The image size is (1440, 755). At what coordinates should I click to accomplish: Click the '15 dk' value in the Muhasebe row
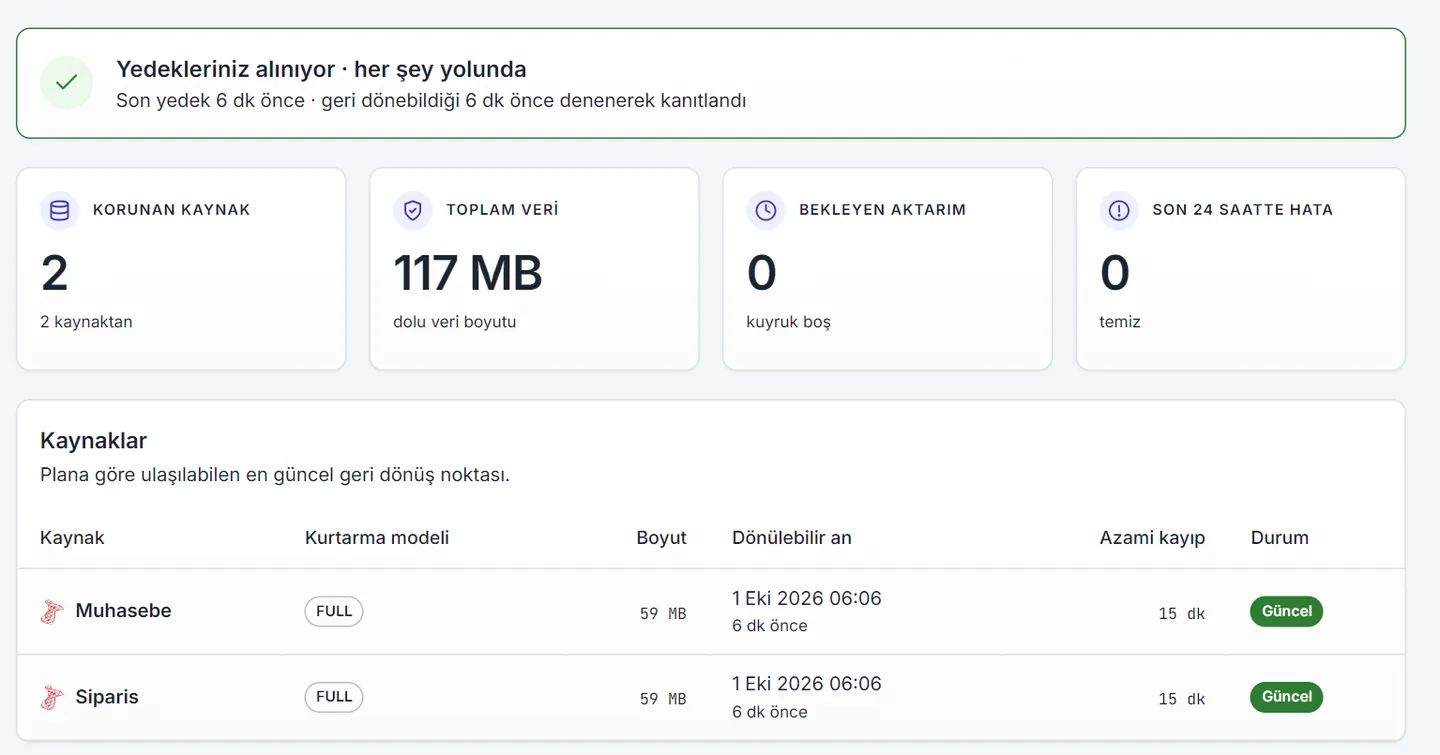click(x=1182, y=614)
